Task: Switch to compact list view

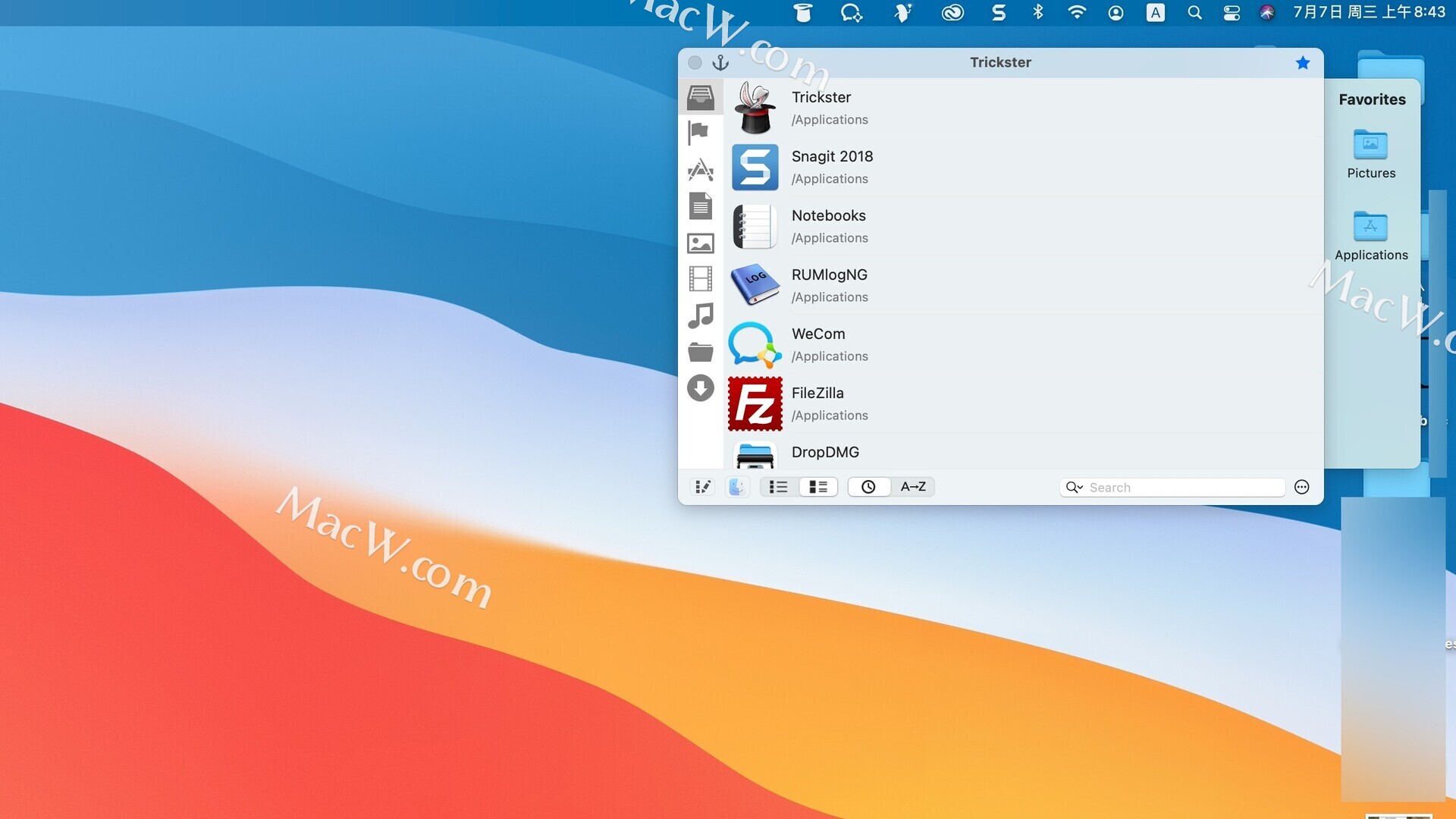Action: [x=779, y=487]
